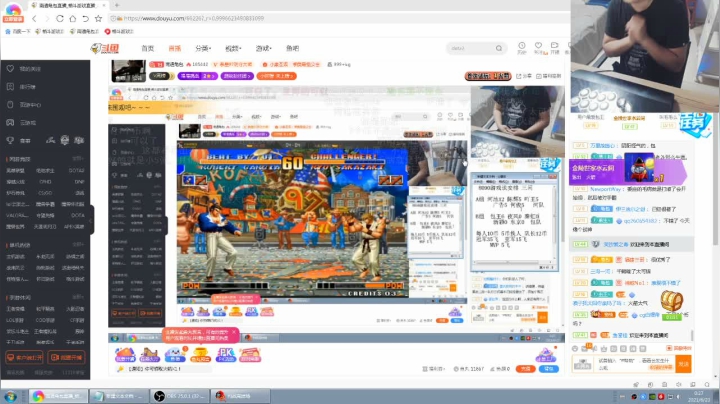Image resolution: width=720 pixels, height=404 pixels.
Task: Click the purple gift banner in chat
Action: 627,171
